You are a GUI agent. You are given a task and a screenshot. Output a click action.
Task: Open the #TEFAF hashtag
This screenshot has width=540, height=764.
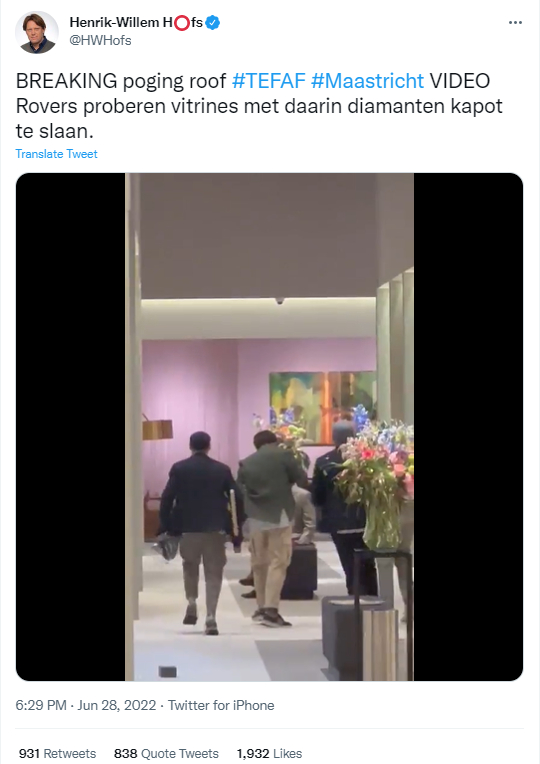[x=269, y=81]
